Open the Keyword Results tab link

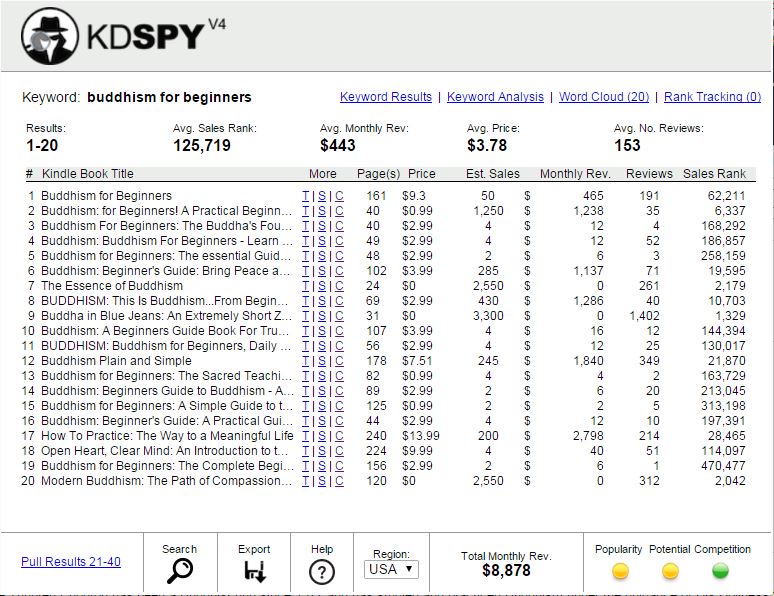[x=386, y=97]
